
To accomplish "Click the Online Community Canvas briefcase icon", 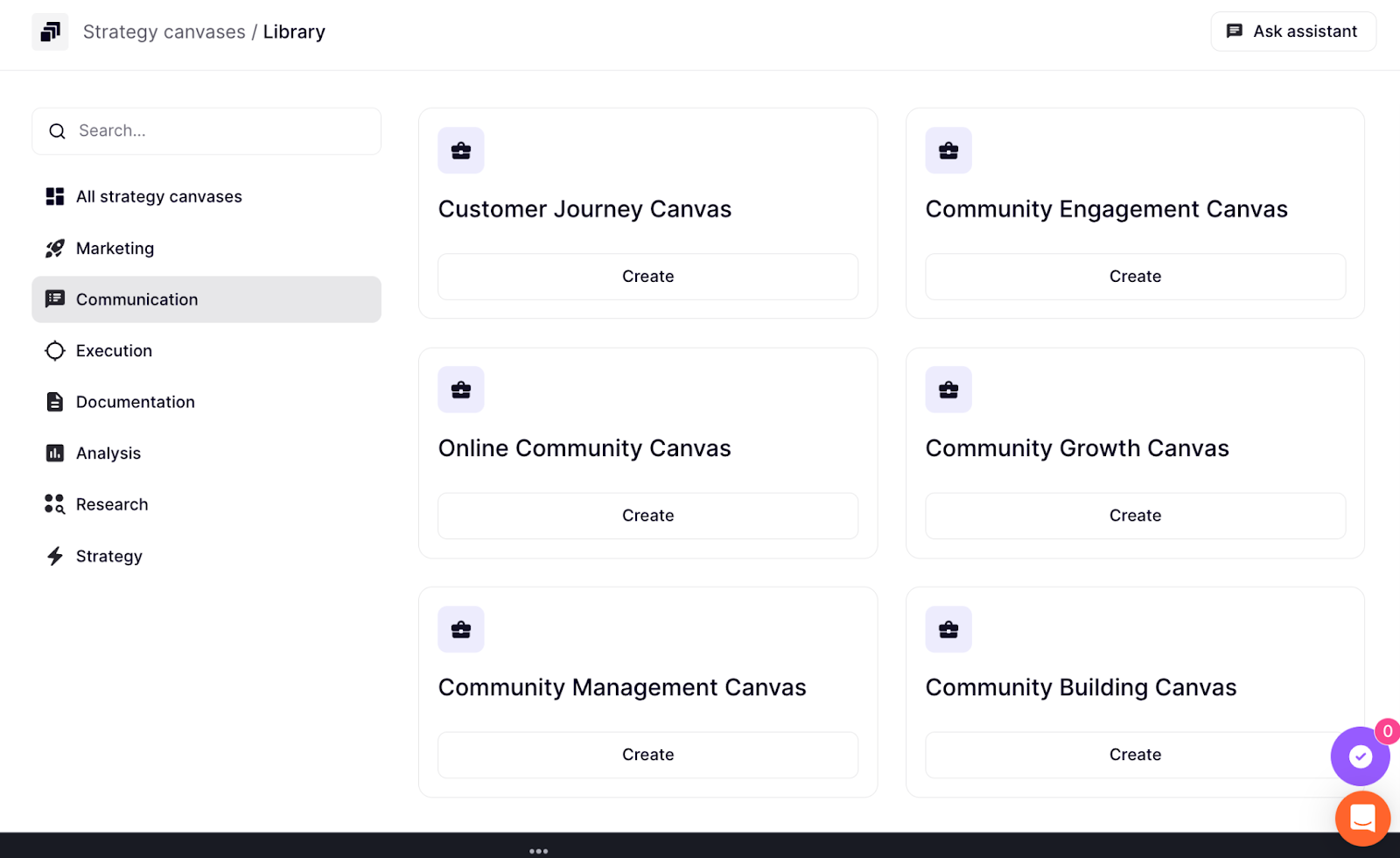I will click(461, 390).
